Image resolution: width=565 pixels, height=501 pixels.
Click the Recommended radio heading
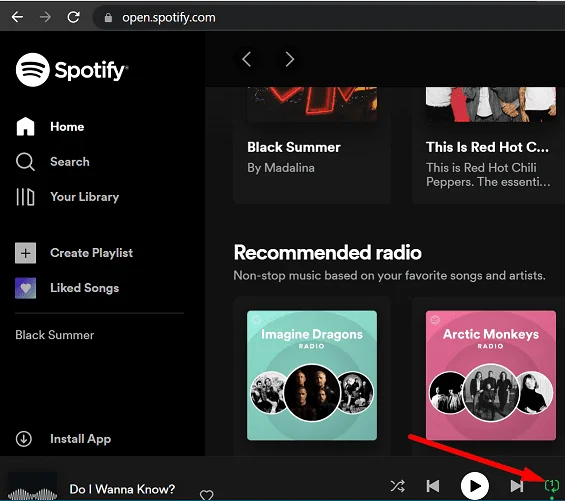[328, 252]
